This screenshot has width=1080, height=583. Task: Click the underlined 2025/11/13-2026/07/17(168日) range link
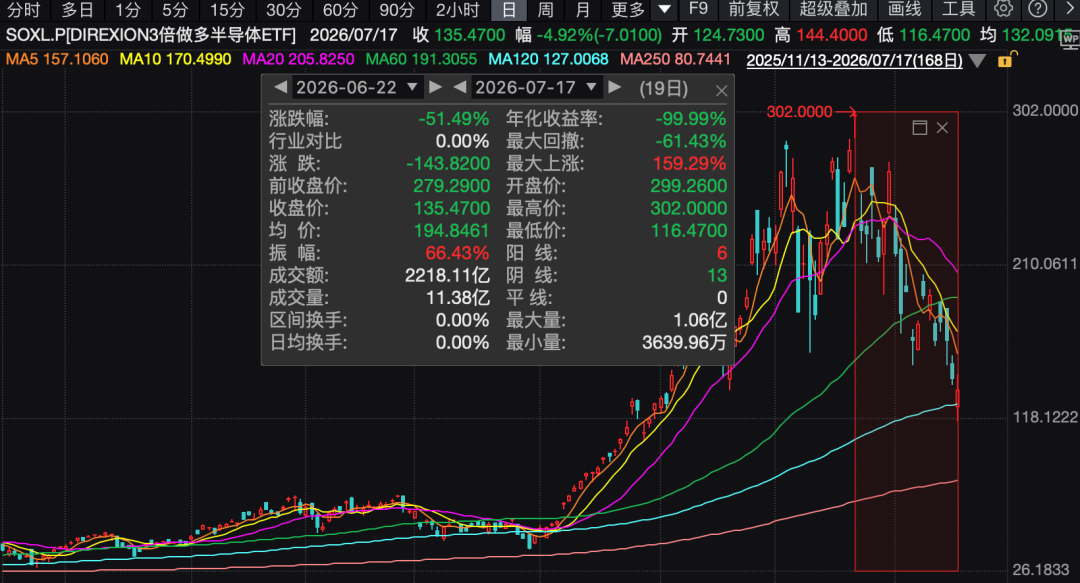coord(854,60)
